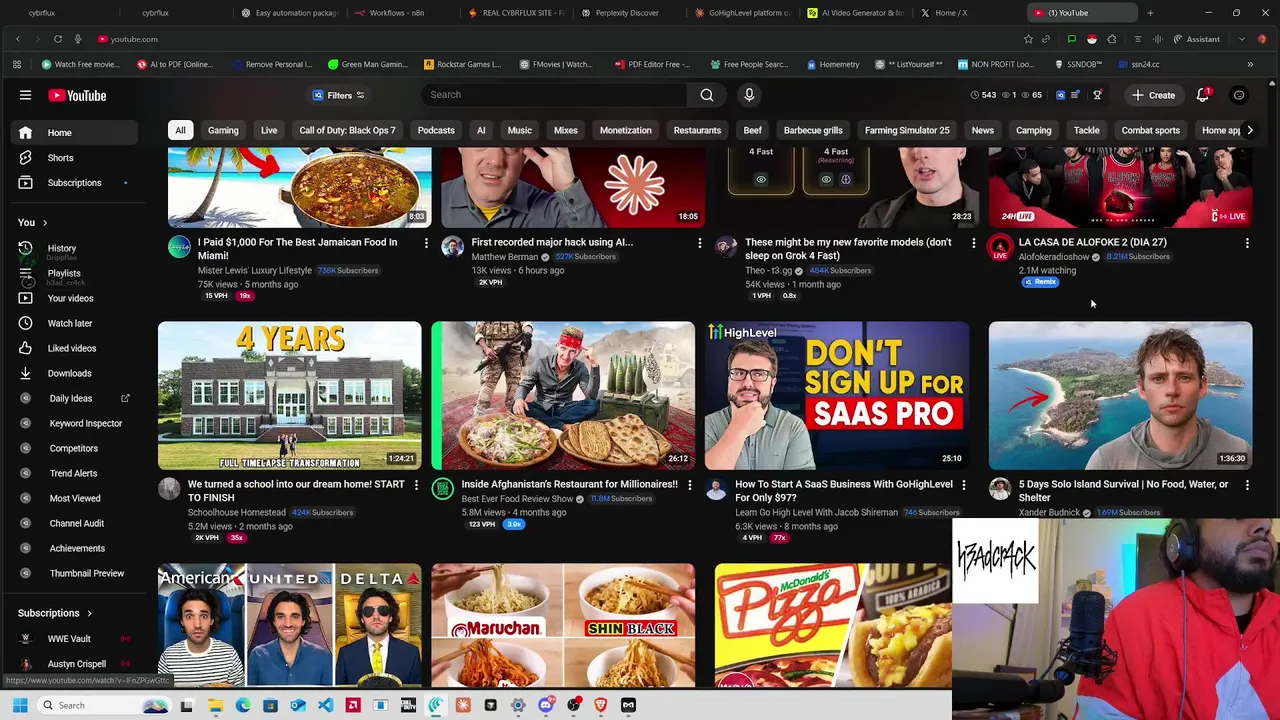
Task: Open the DON'T SIGN UP FOR SAAS PRO thumbnail
Action: point(837,395)
